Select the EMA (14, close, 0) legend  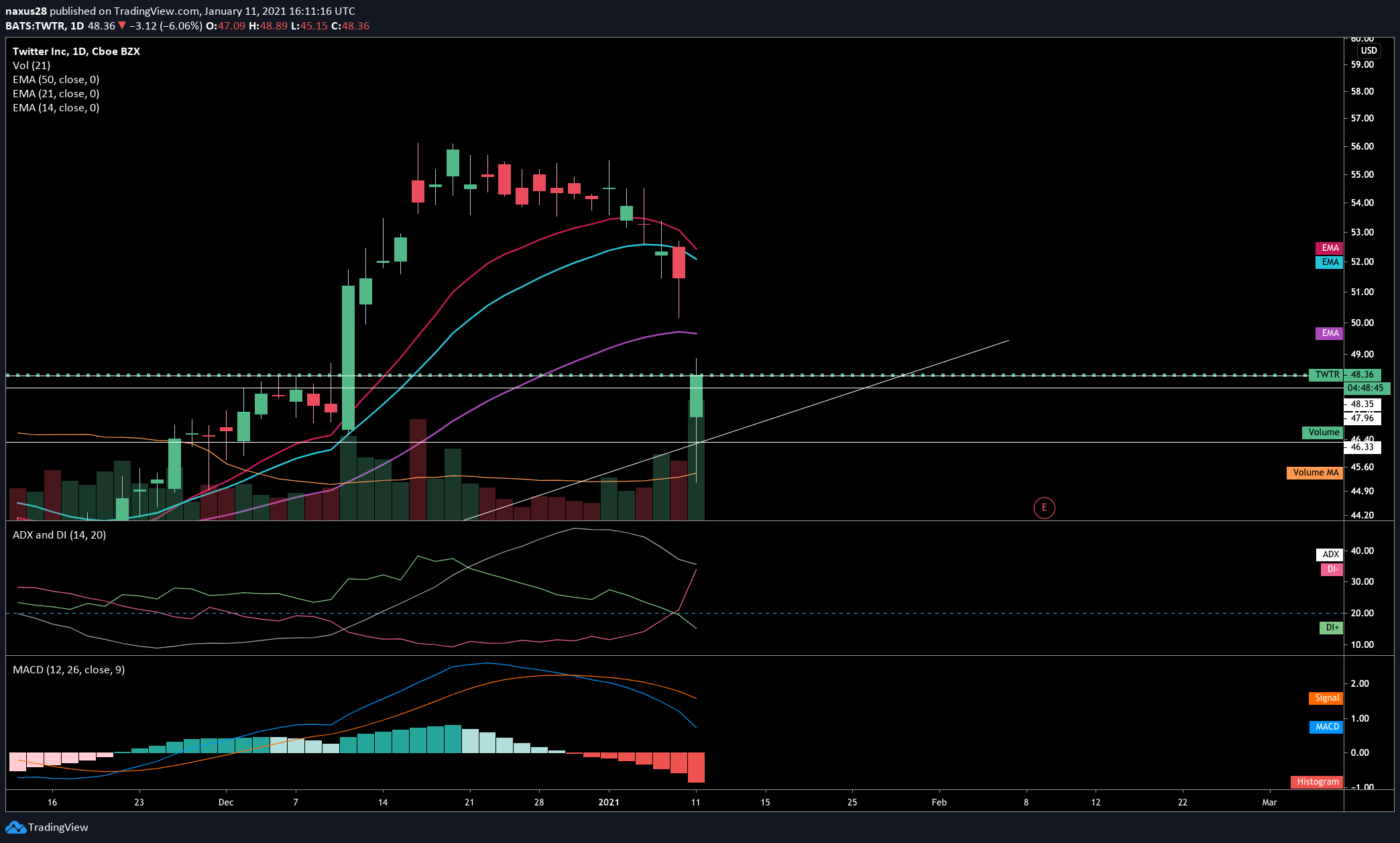pos(56,107)
